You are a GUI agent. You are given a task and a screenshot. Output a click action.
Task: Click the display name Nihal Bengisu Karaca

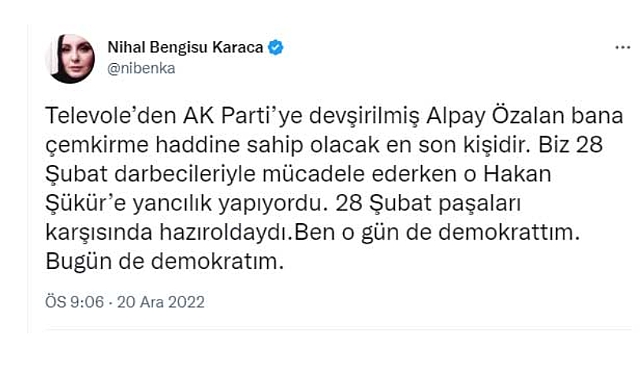pos(185,47)
